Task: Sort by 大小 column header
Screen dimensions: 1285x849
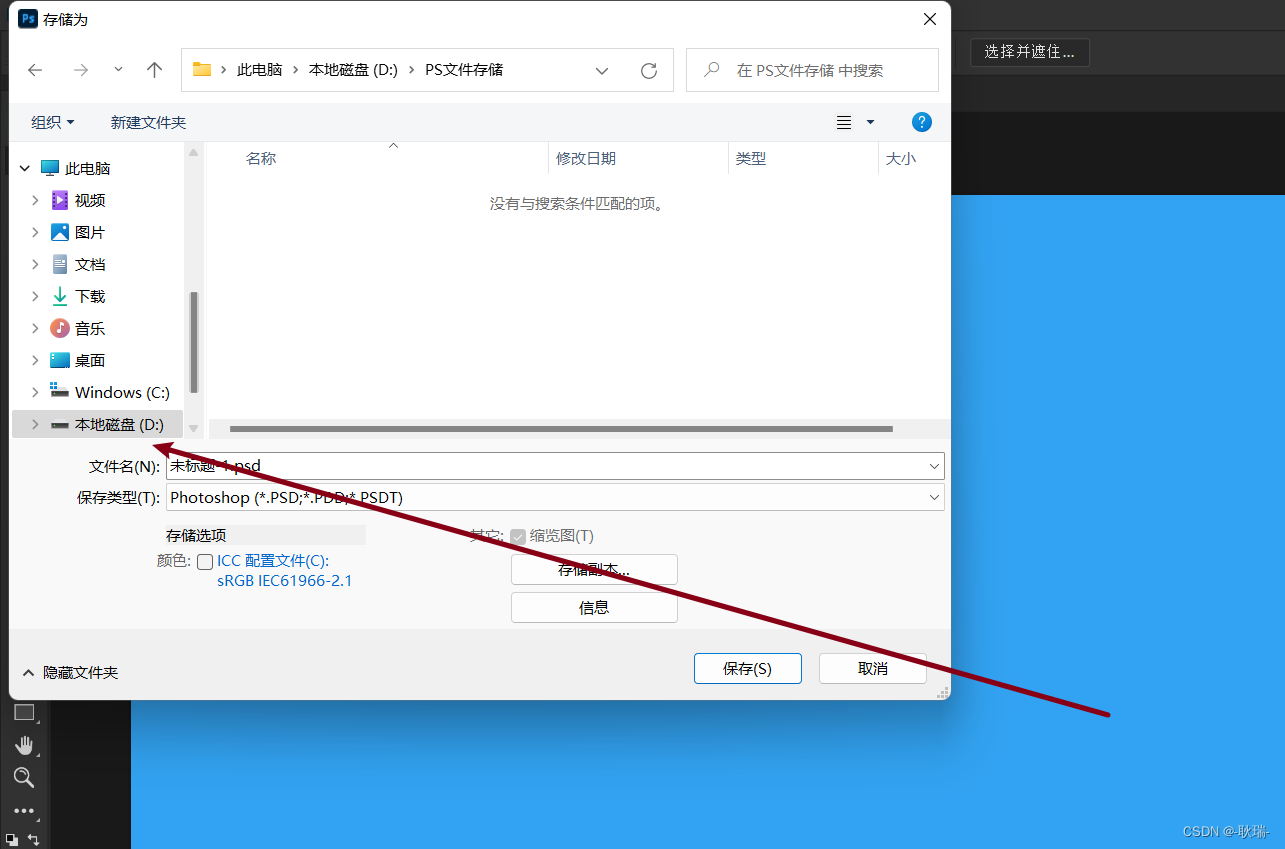Action: click(x=901, y=158)
